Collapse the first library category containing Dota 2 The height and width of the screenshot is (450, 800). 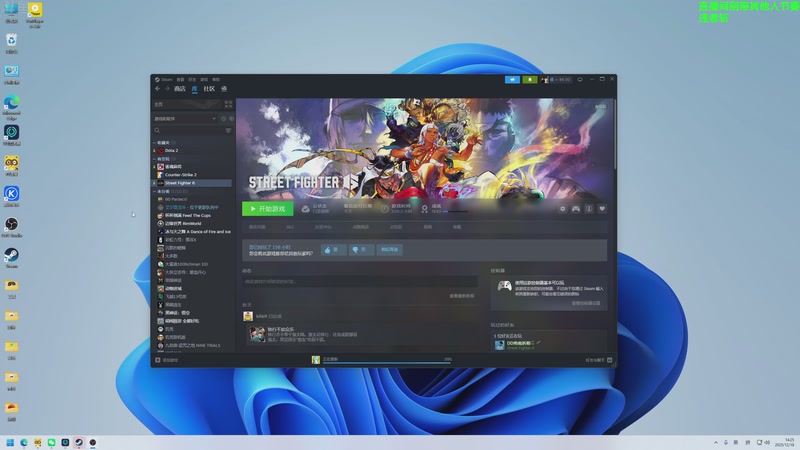[155, 143]
